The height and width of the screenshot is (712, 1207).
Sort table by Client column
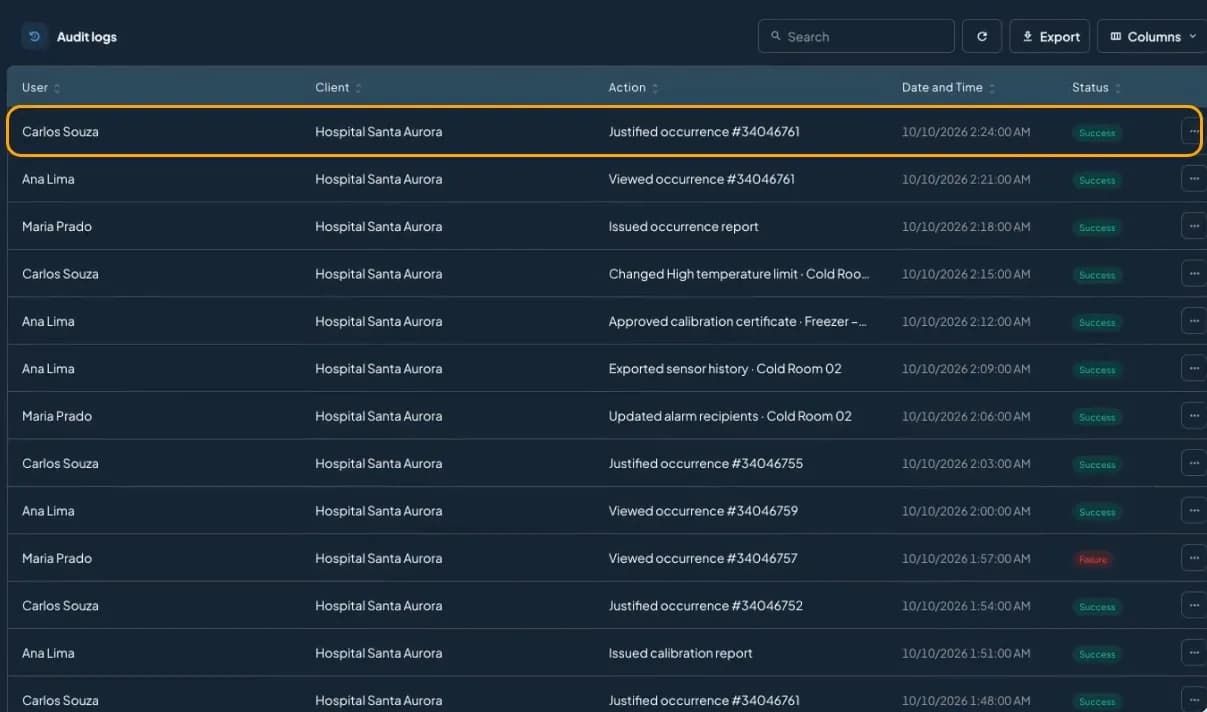338,88
